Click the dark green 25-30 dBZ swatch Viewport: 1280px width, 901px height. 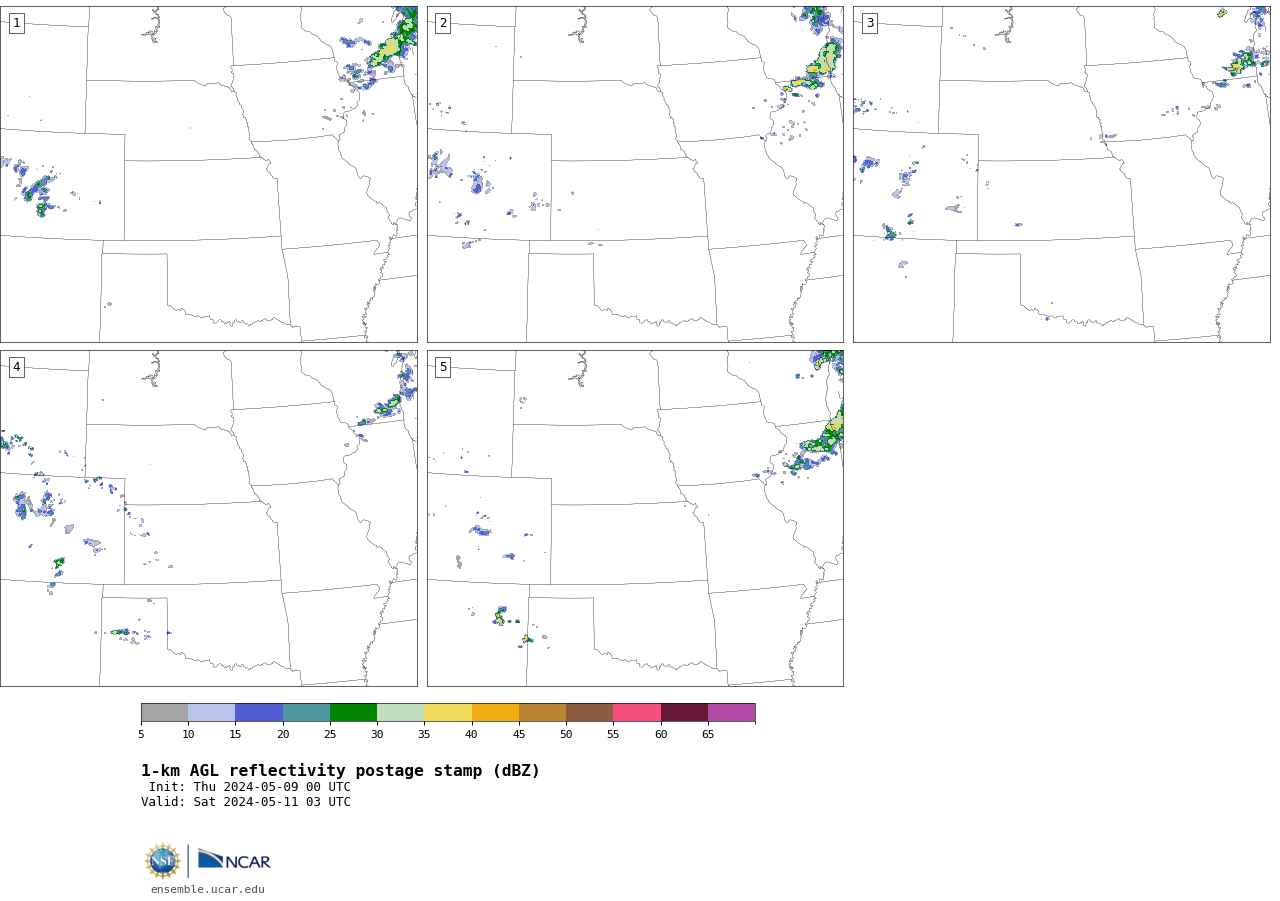click(353, 712)
